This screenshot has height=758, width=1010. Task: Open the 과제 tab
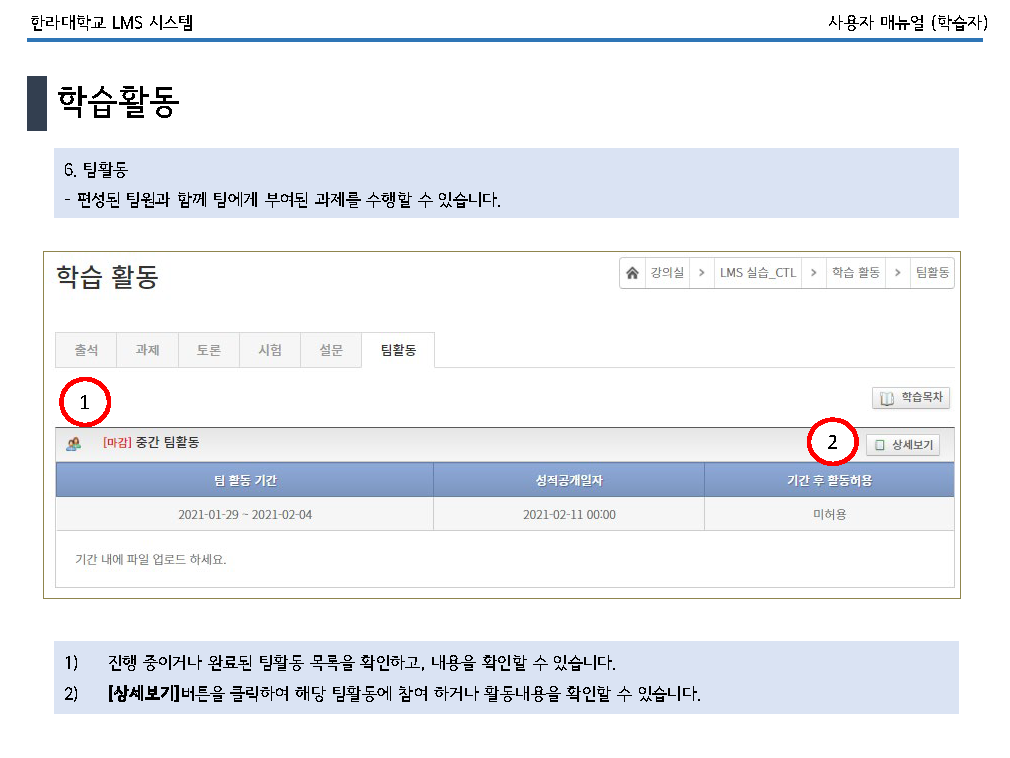click(148, 350)
